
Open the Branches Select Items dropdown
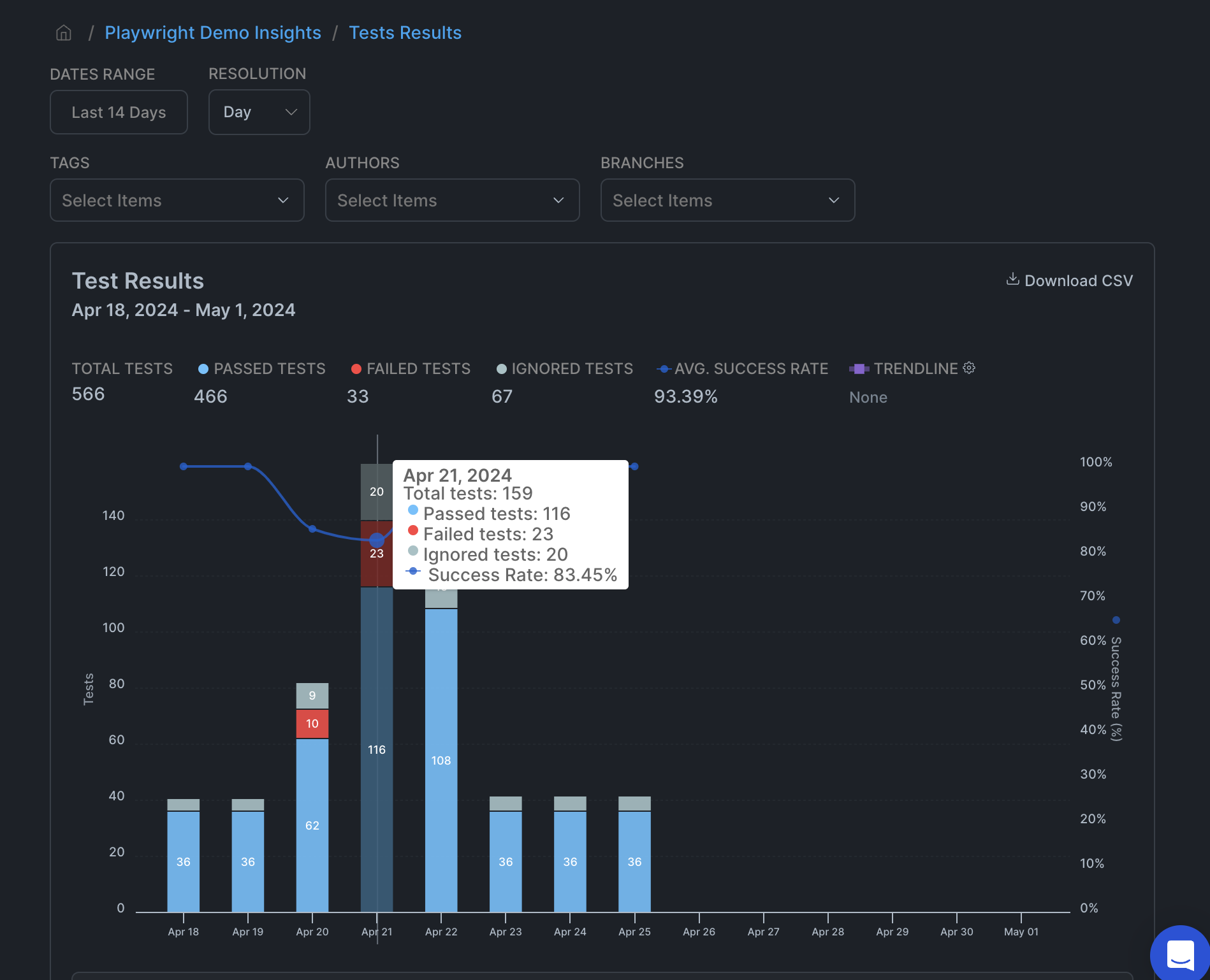click(x=727, y=200)
